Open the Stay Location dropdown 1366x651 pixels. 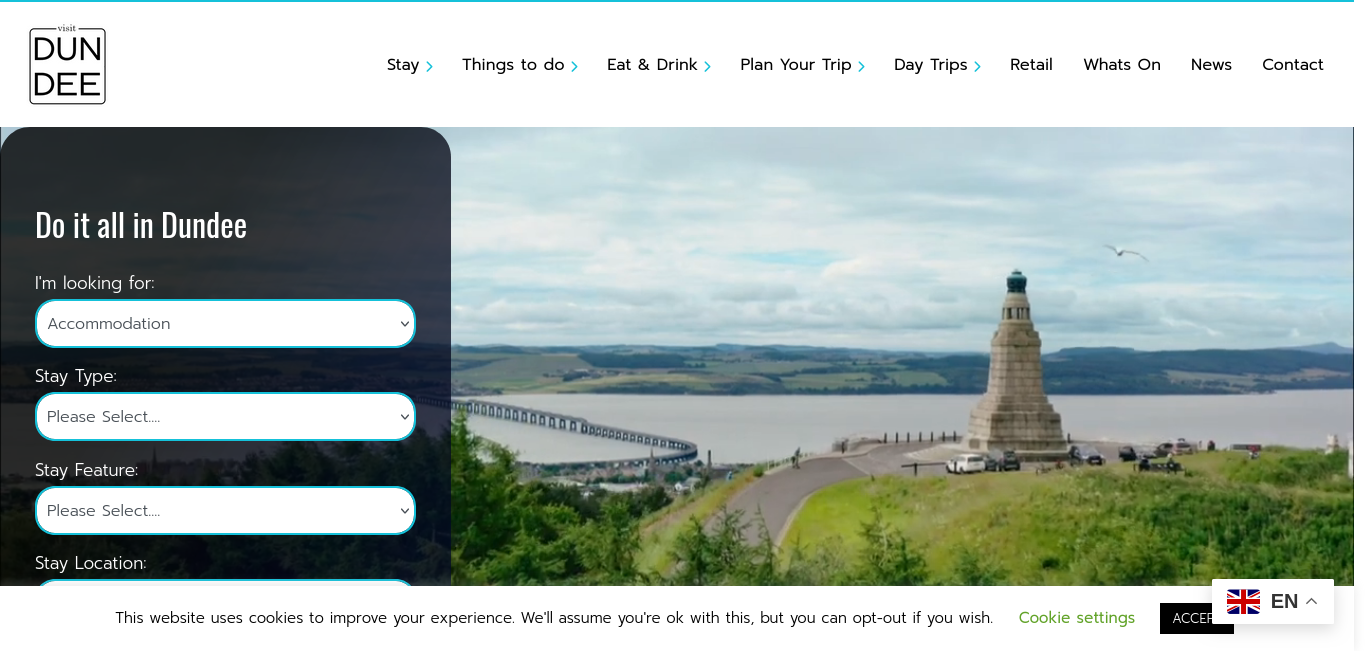tap(225, 583)
